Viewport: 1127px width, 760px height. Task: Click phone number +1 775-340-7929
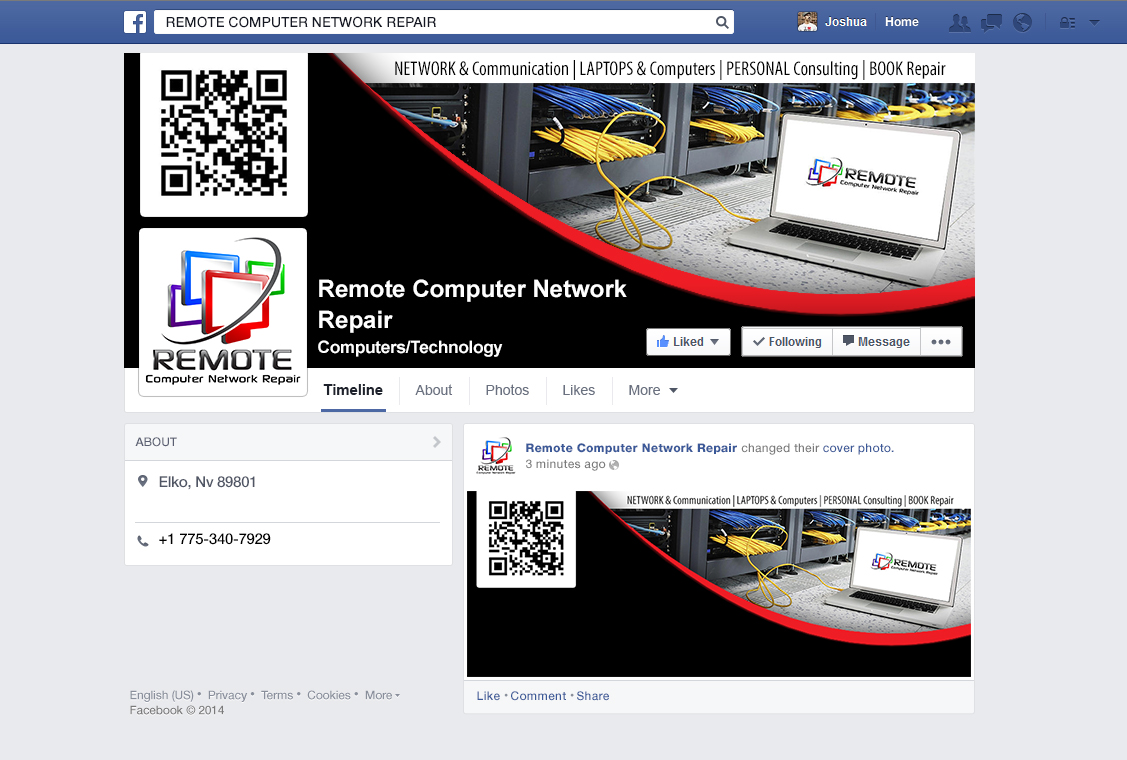[214, 539]
